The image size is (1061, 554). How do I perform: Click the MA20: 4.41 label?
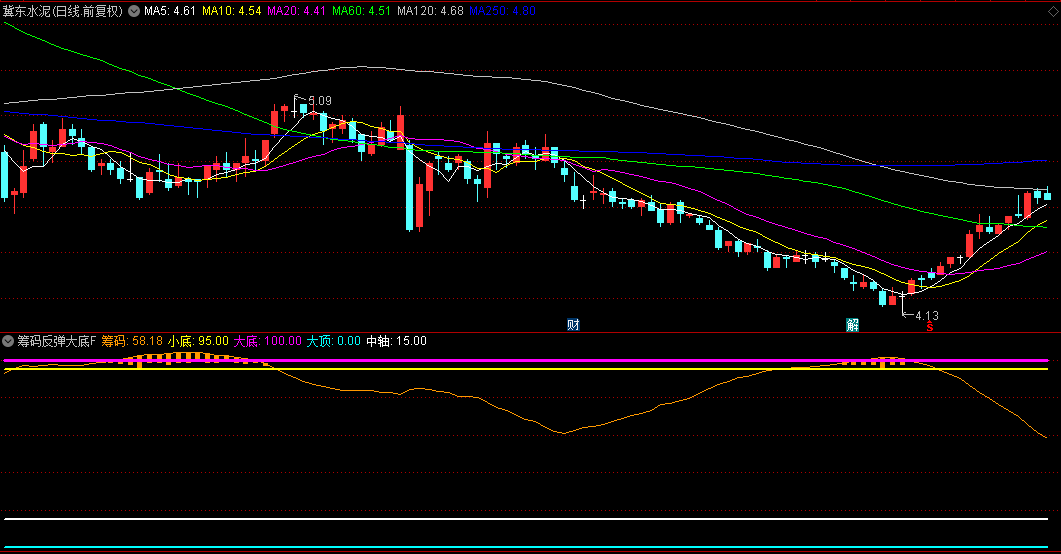click(x=296, y=11)
